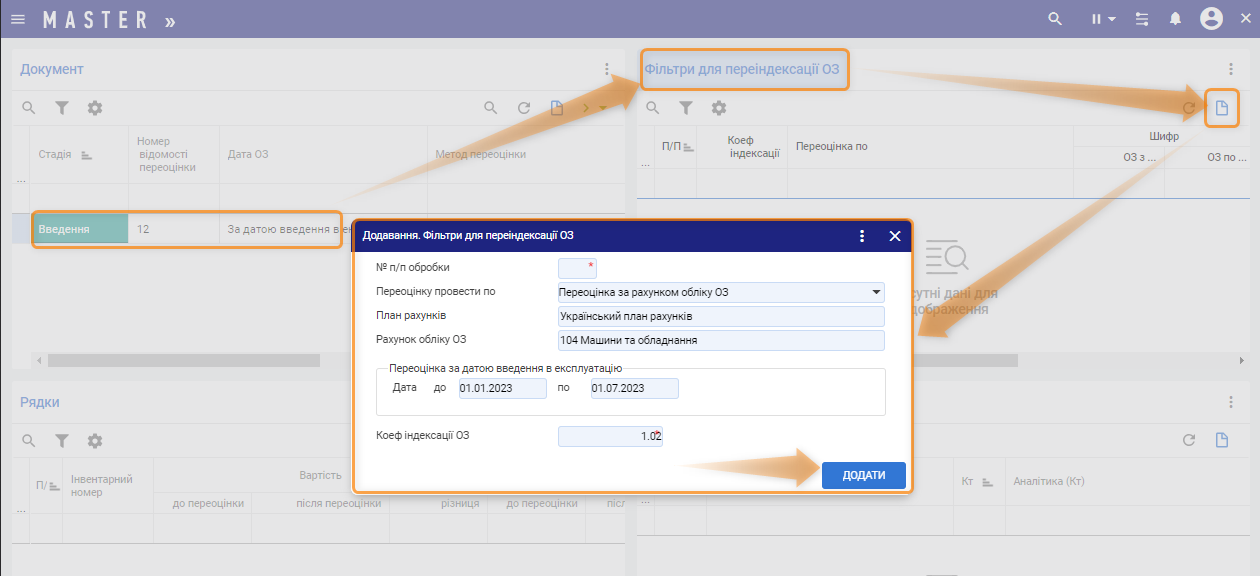The image size is (1260, 576).
Task: Select the Введення stage row
Action: [80, 229]
